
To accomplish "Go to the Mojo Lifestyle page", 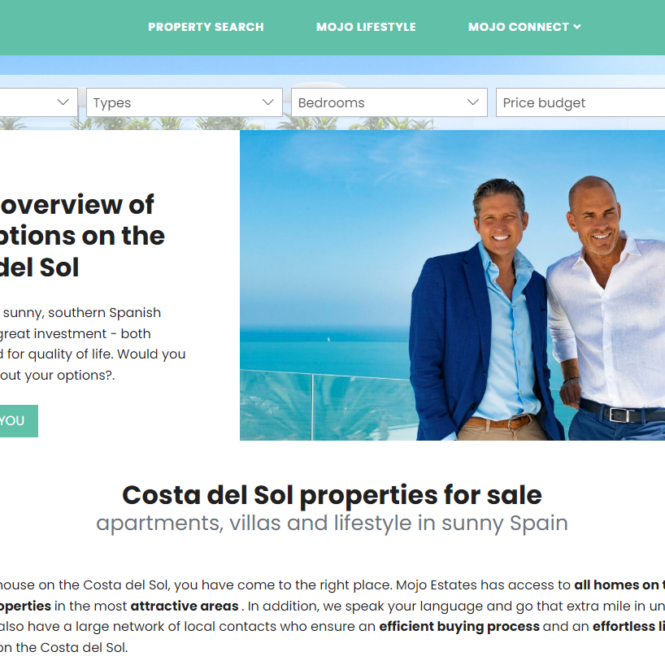I will [366, 27].
